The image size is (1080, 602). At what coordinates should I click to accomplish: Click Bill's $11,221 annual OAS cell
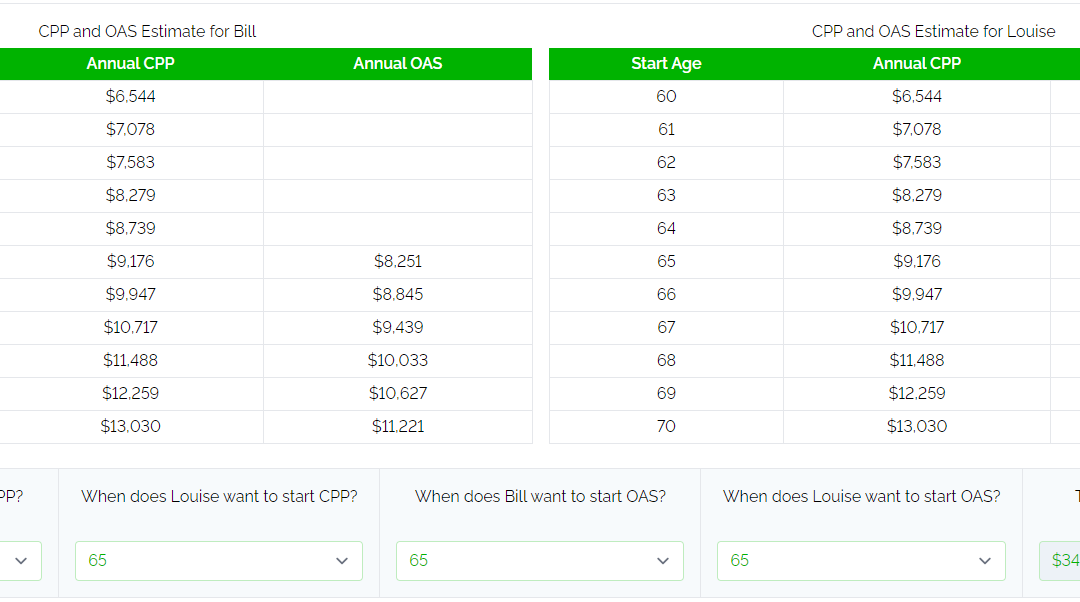[397, 427]
